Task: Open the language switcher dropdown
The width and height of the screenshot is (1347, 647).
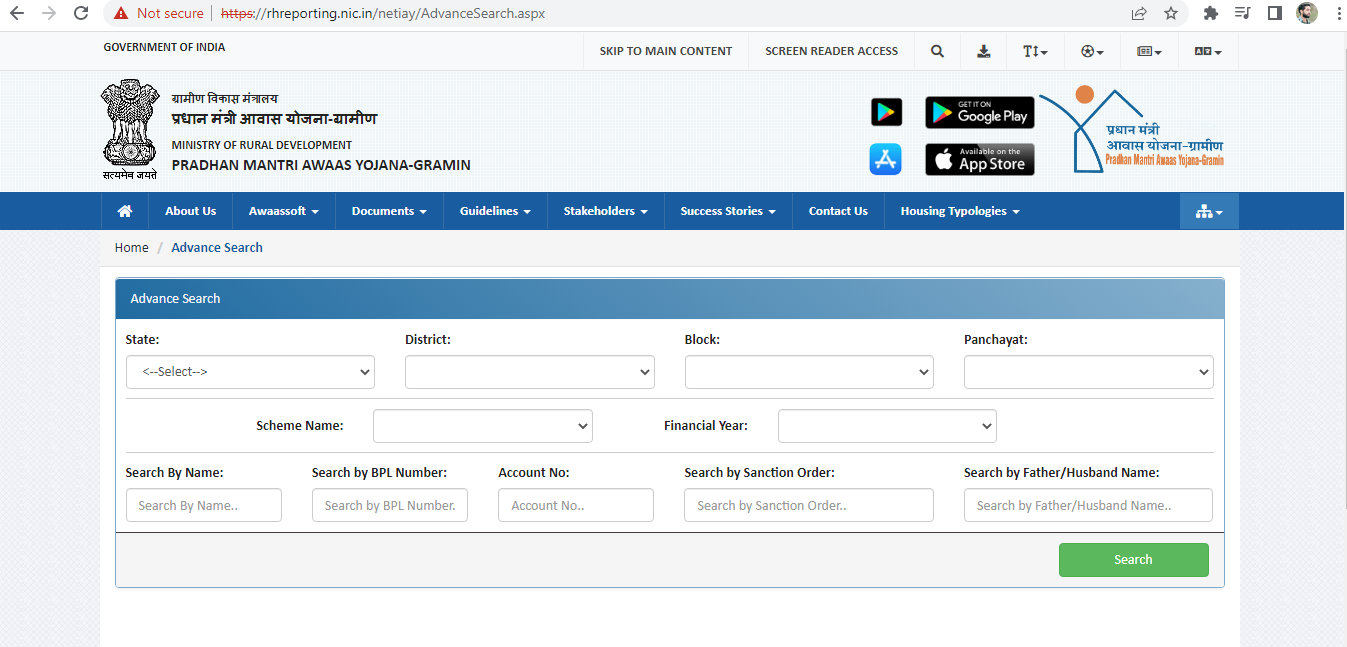Action: (1208, 51)
